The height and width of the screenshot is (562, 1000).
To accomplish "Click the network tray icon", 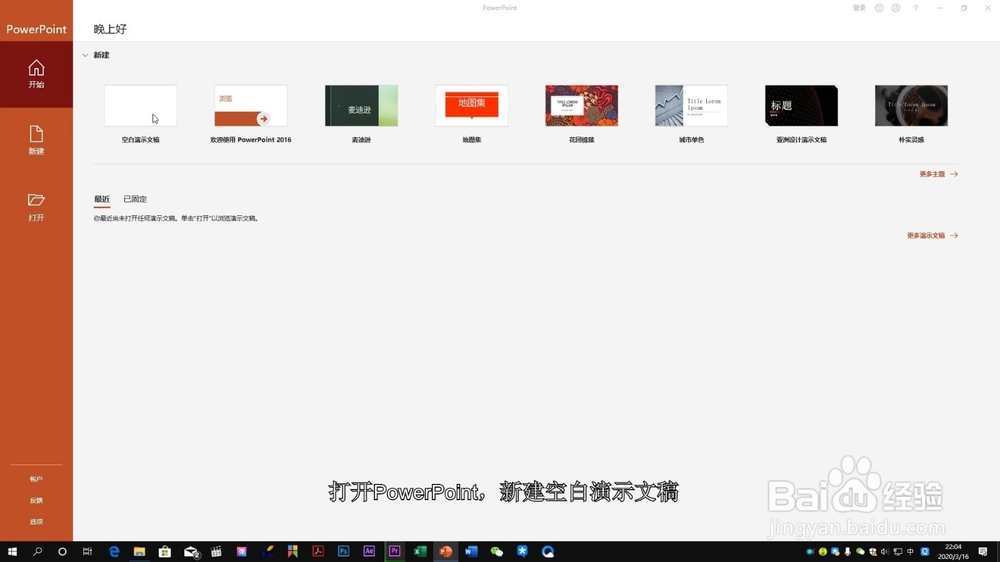I will coord(897,552).
